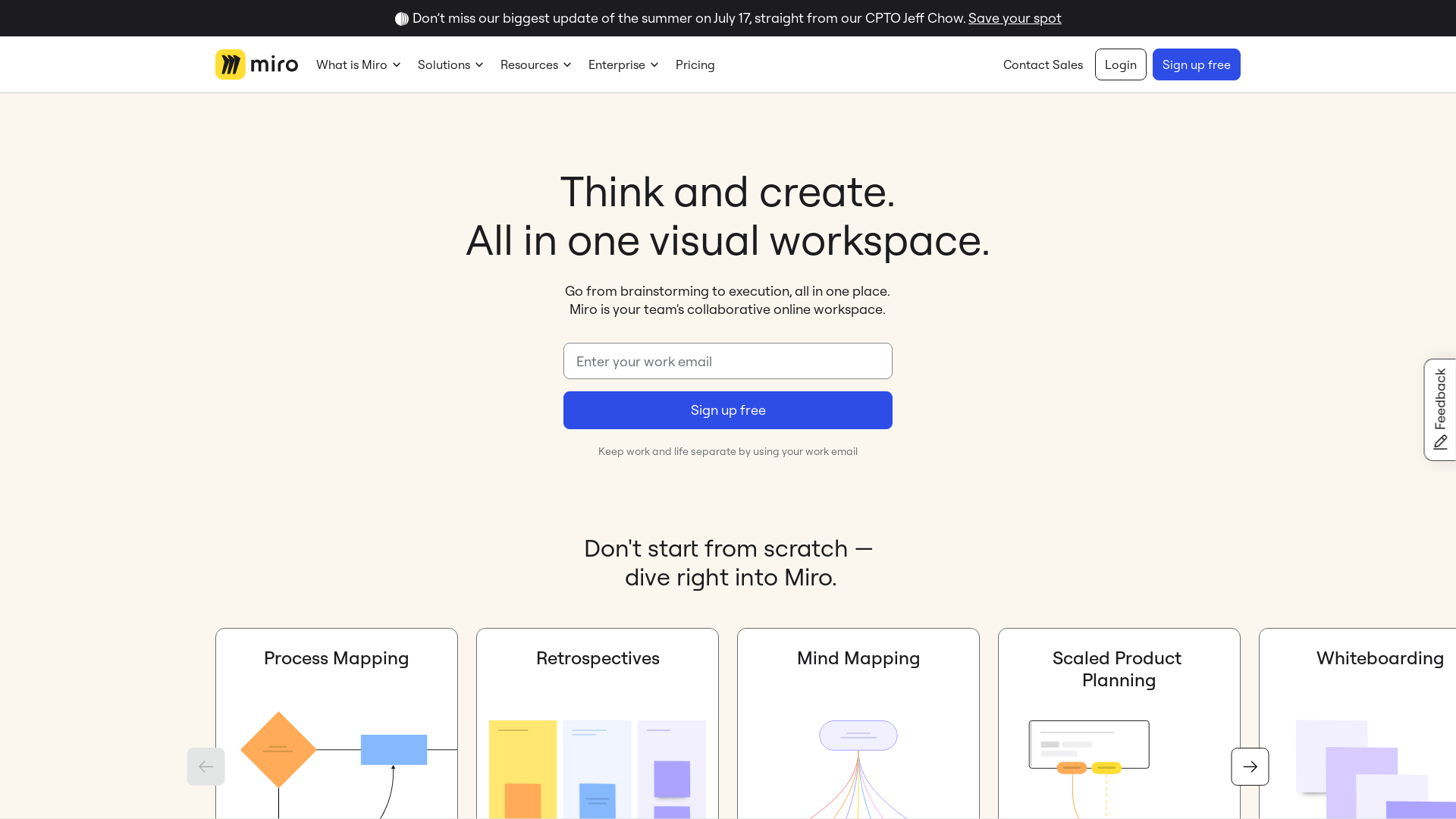Focus the work email input field
The image size is (1456, 819).
coord(727,361)
